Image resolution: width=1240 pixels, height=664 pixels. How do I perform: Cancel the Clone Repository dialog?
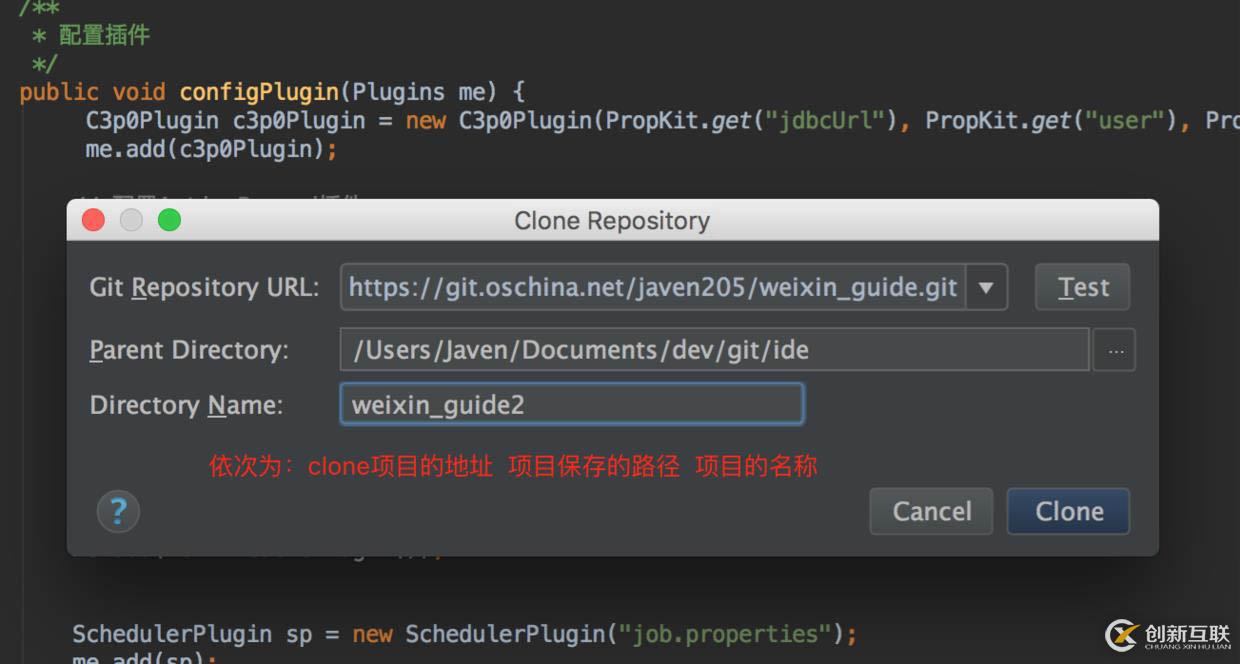(931, 512)
